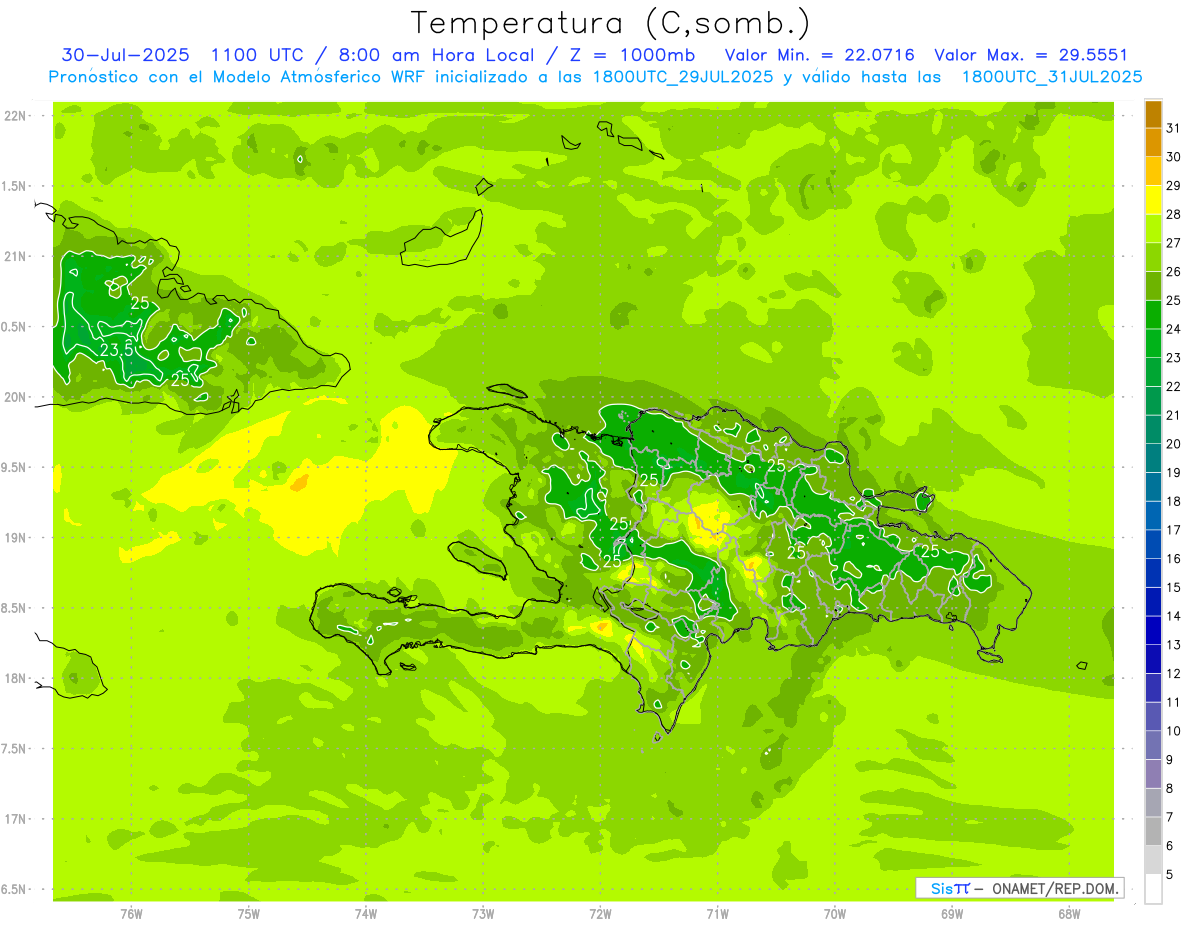Click the '76W' longitude label

click(x=131, y=914)
